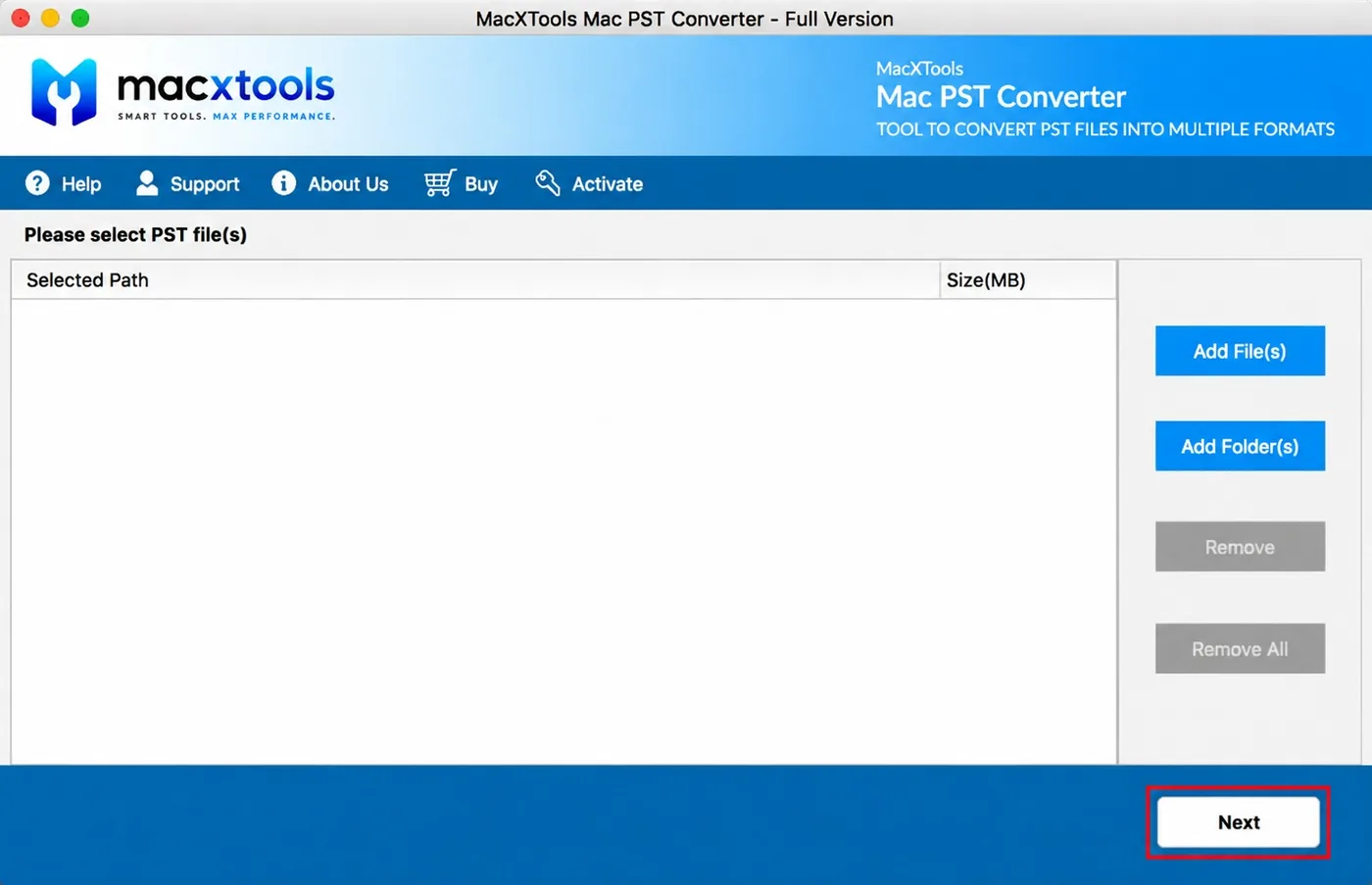
Task: Proceed with the Next button
Action: tap(1239, 822)
